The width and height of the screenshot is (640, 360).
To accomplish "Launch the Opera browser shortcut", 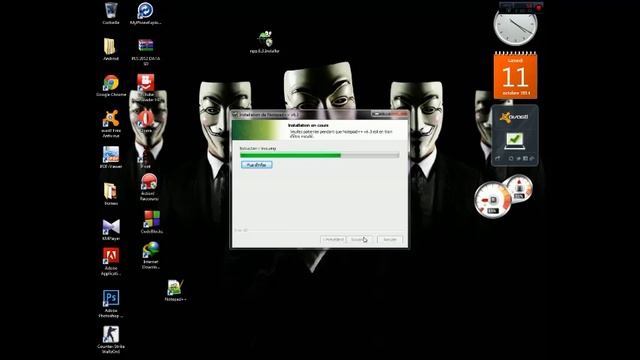I will [146, 121].
